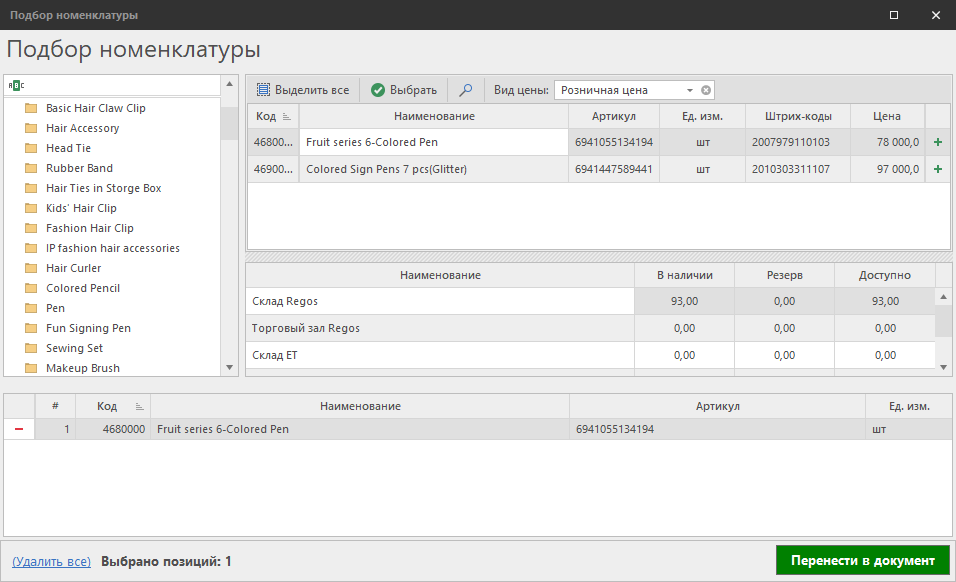Viewport: 956px width, 582px height.
Task: Add Fruit series 6-Colored Pen with plus icon
Action: [938, 142]
